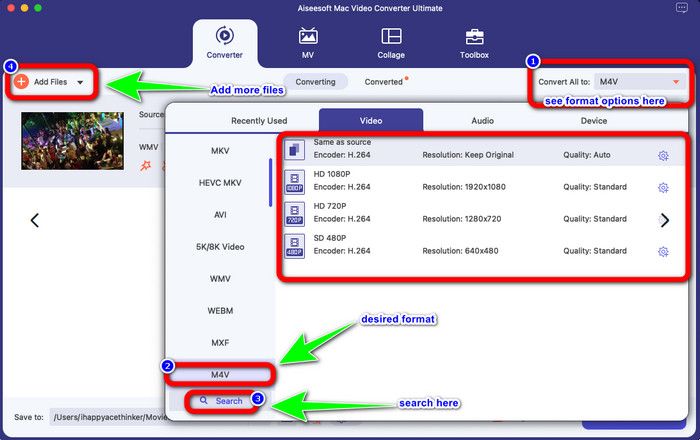Select the Same as source preset

(484, 149)
